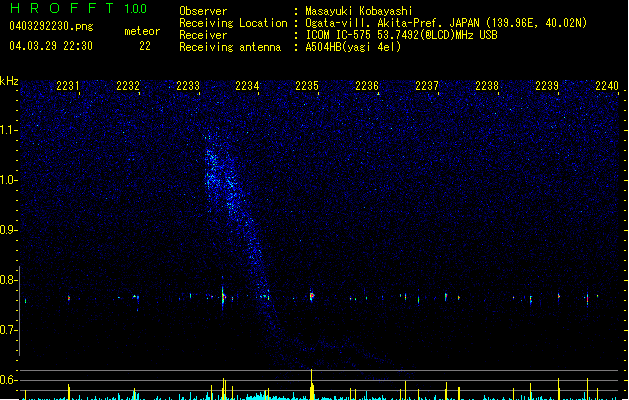Image resolution: width=629 pixels, height=400 pixels.
Task: Click the Receiver field label
Action: (203, 35)
